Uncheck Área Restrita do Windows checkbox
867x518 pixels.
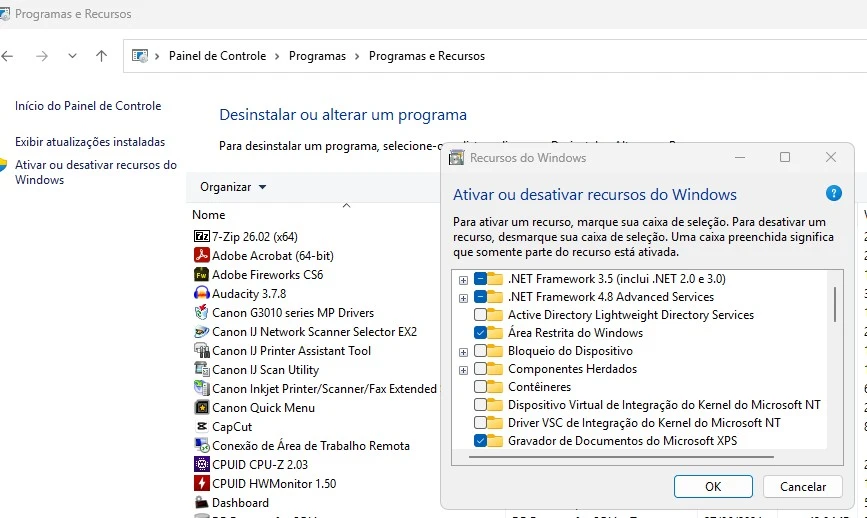point(480,333)
